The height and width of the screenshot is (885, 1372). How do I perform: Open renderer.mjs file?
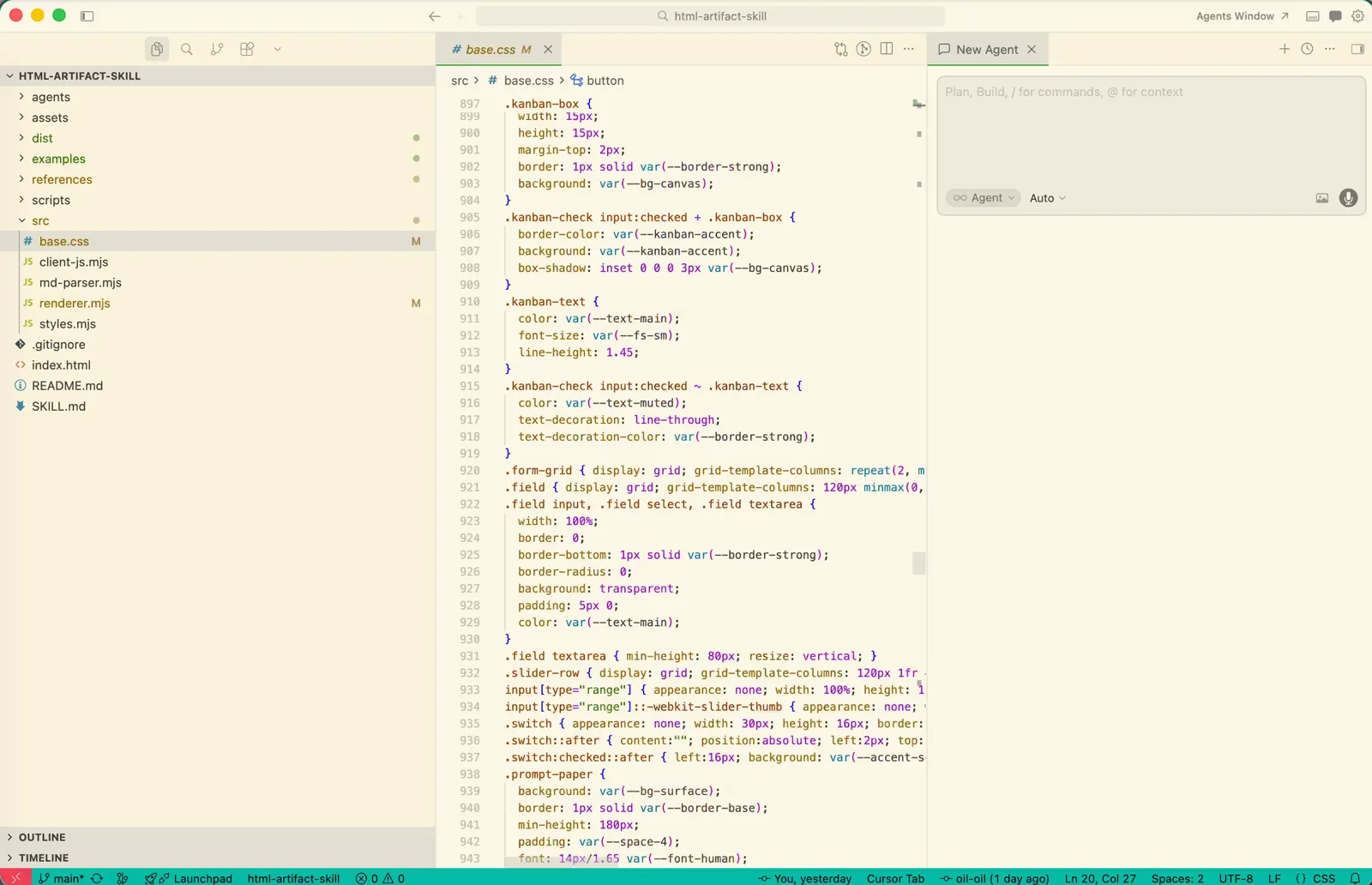tap(218, 303)
